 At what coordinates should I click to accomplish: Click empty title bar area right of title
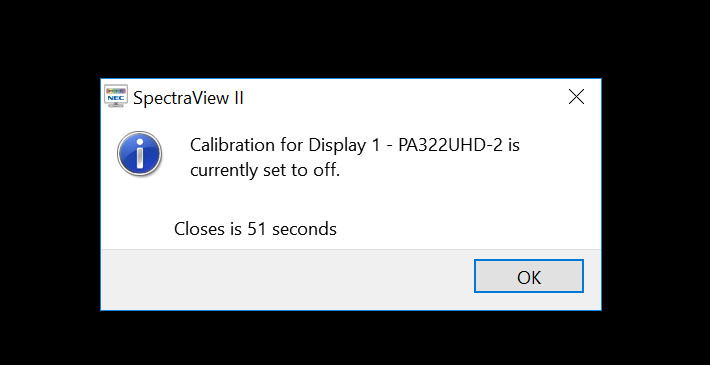click(x=403, y=97)
